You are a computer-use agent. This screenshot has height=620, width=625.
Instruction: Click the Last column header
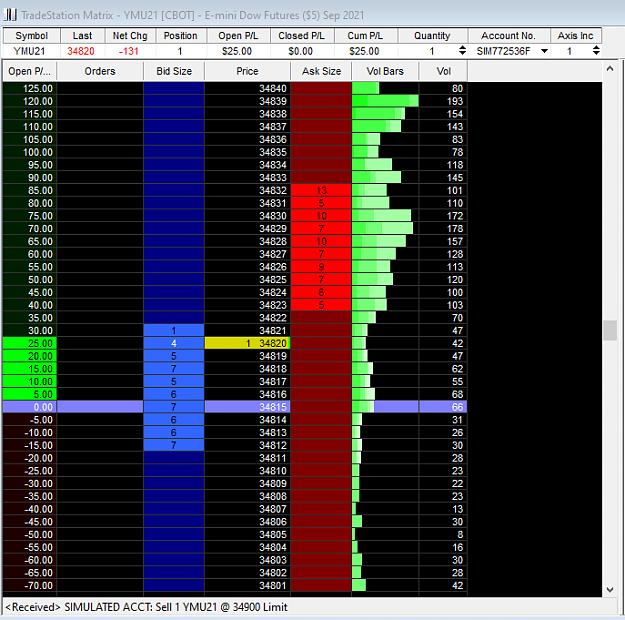point(83,36)
